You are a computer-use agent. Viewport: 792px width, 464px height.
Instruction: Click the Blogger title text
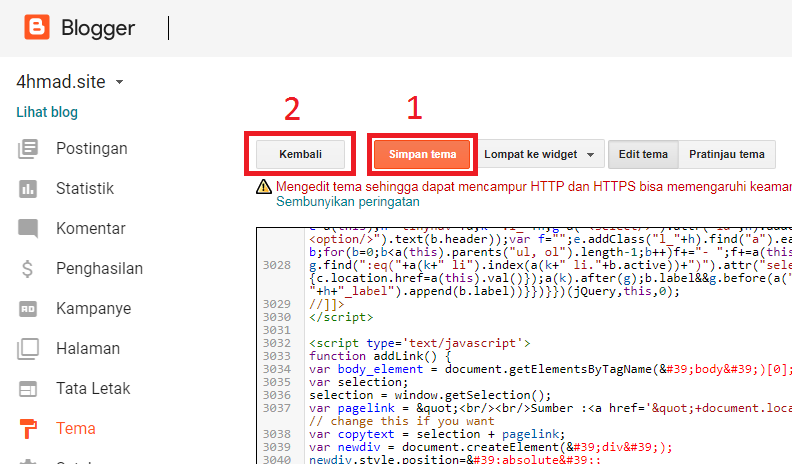pyautogui.click(x=98, y=28)
